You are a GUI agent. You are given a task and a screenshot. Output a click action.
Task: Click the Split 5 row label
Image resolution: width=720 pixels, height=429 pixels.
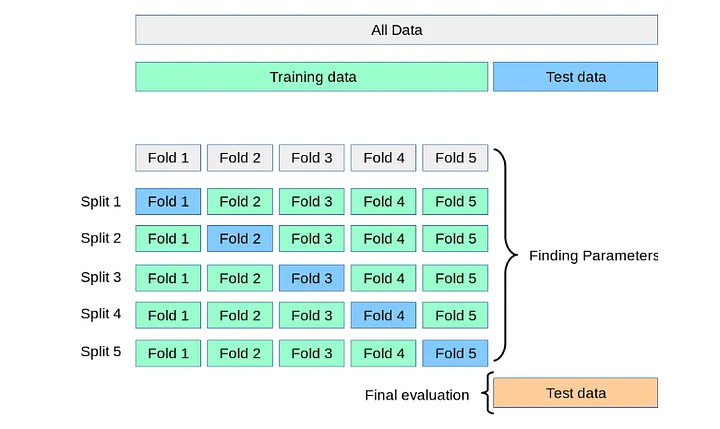(101, 352)
